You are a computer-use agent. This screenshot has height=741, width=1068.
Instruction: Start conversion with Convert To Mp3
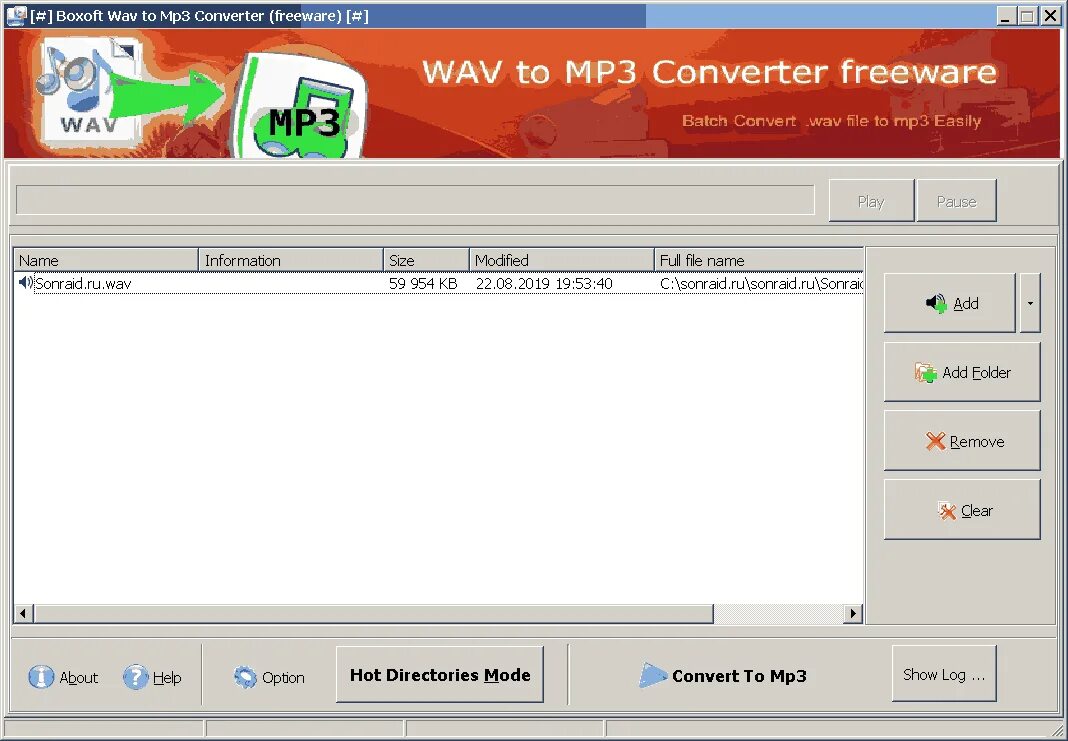723,676
